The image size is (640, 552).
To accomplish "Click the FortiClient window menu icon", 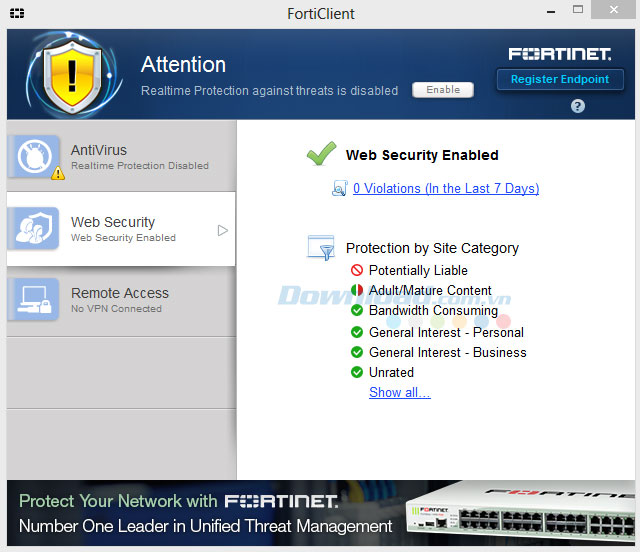I will [17, 13].
